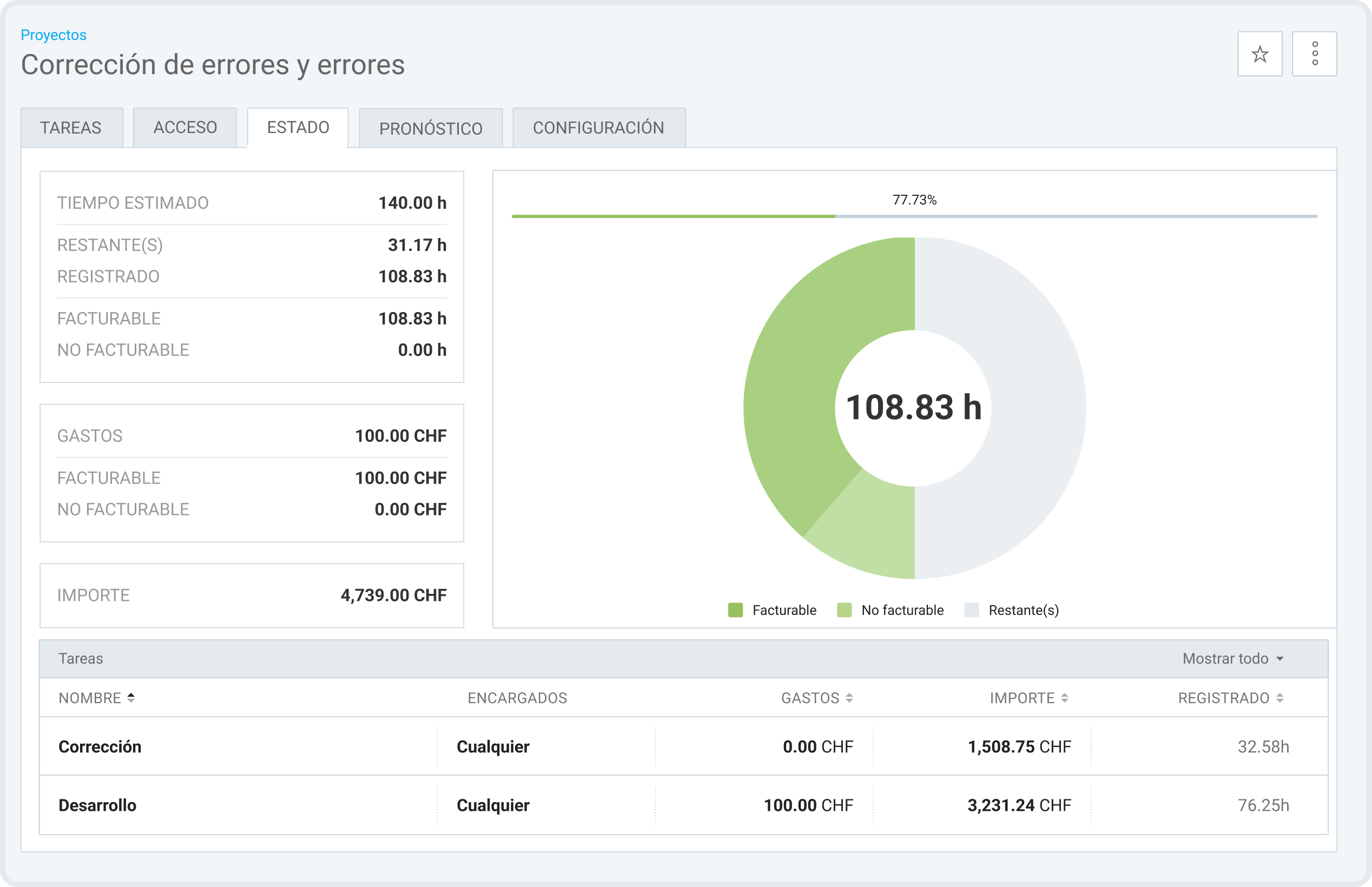This screenshot has height=887, width=1372.
Task: Select the Pronóstico tab
Action: pyautogui.click(x=430, y=128)
